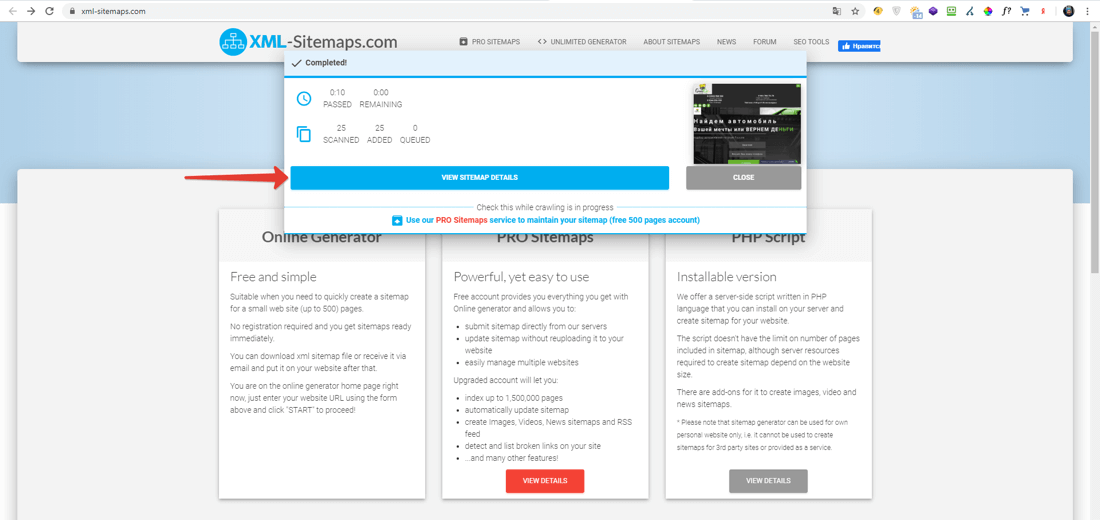This screenshot has width=1100, height=520.
Task: Click 'Powerful, yet easy to use' subheading
Action: point(521,276)
